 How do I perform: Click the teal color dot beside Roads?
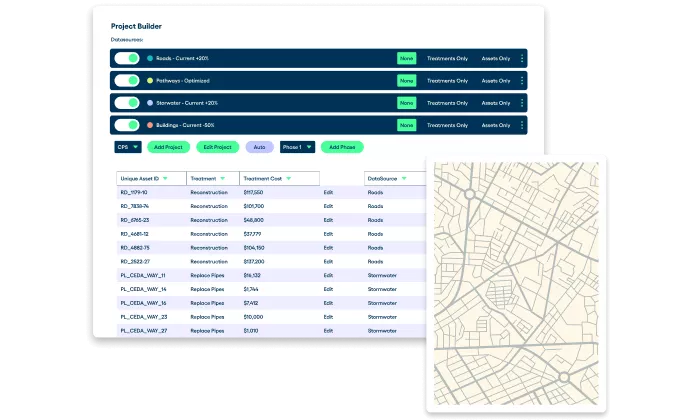(150, 59)
